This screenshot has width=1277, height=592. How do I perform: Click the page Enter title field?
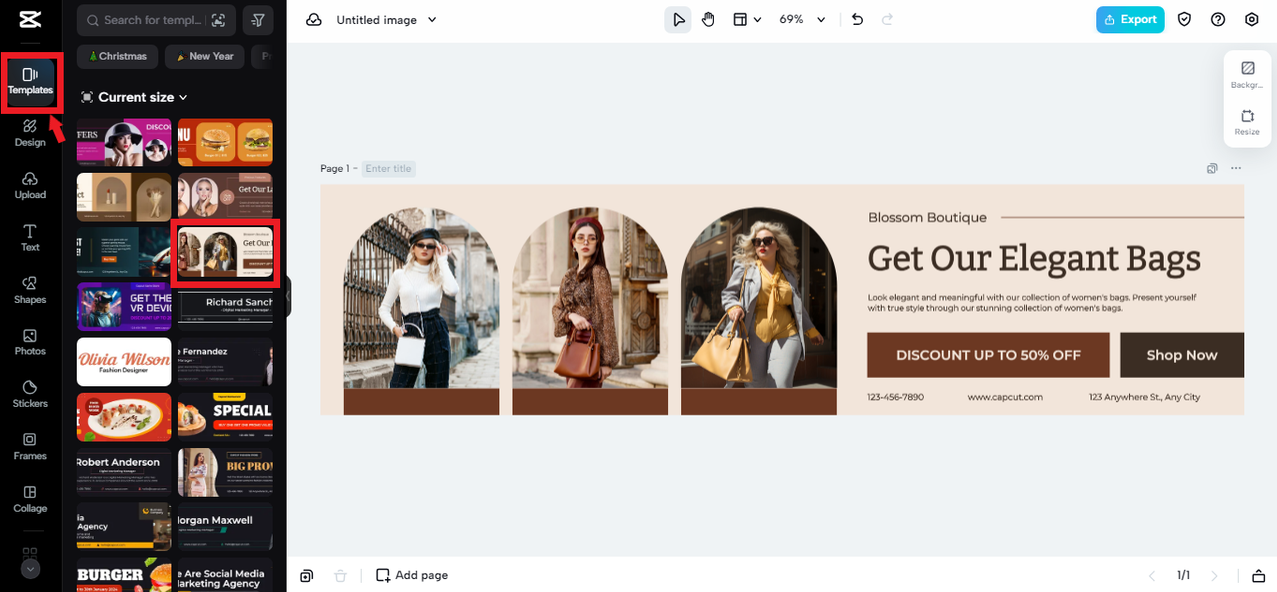[389, 169]
